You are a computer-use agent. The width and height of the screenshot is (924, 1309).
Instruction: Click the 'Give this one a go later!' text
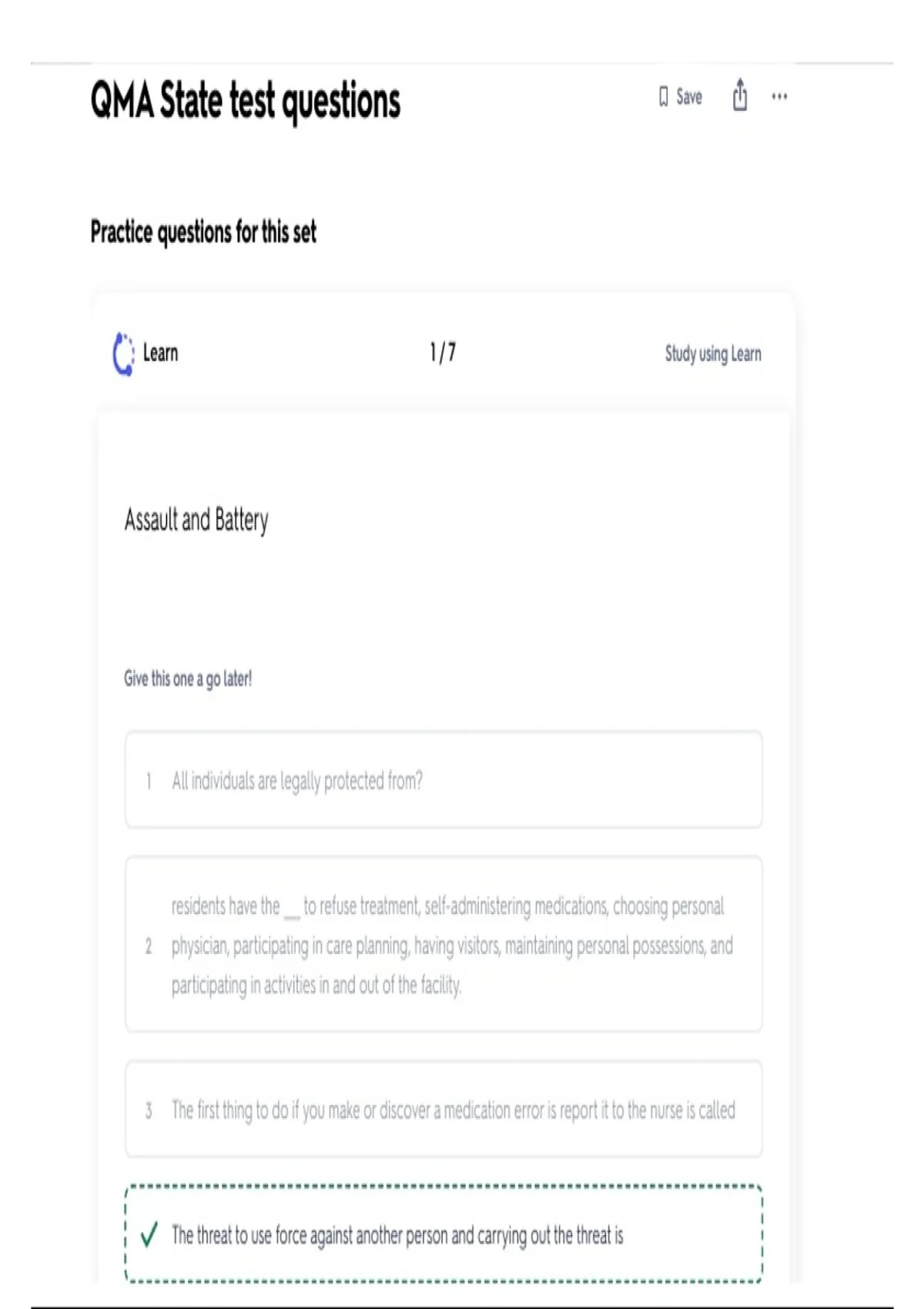[188, 678]
